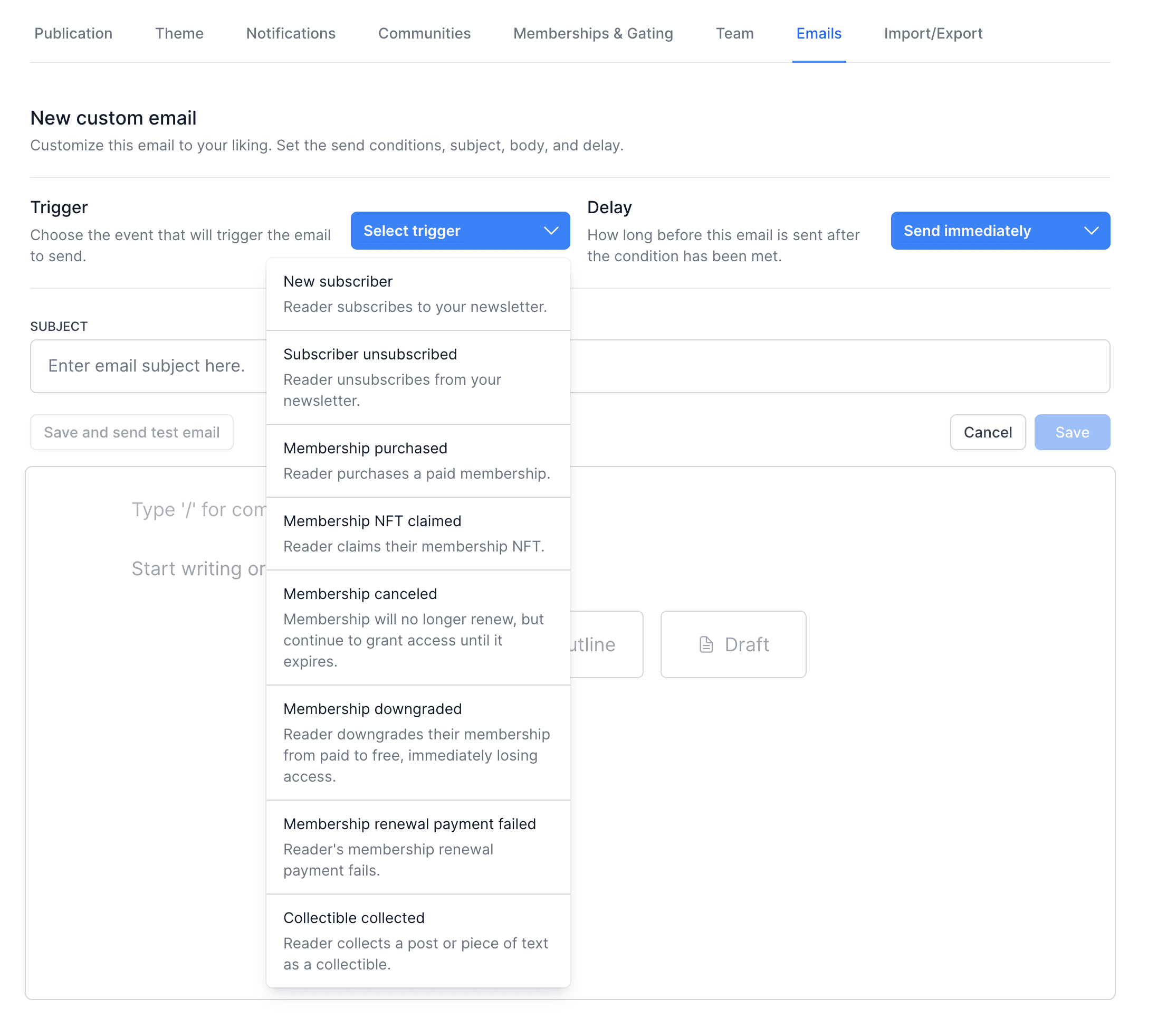Collapse the Select trigger dropdown

460,231
